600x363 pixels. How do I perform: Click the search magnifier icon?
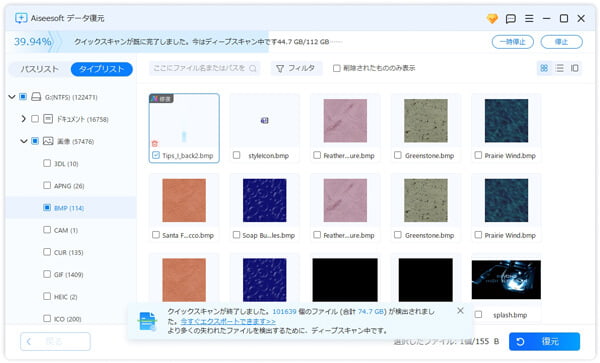[253, 68]
